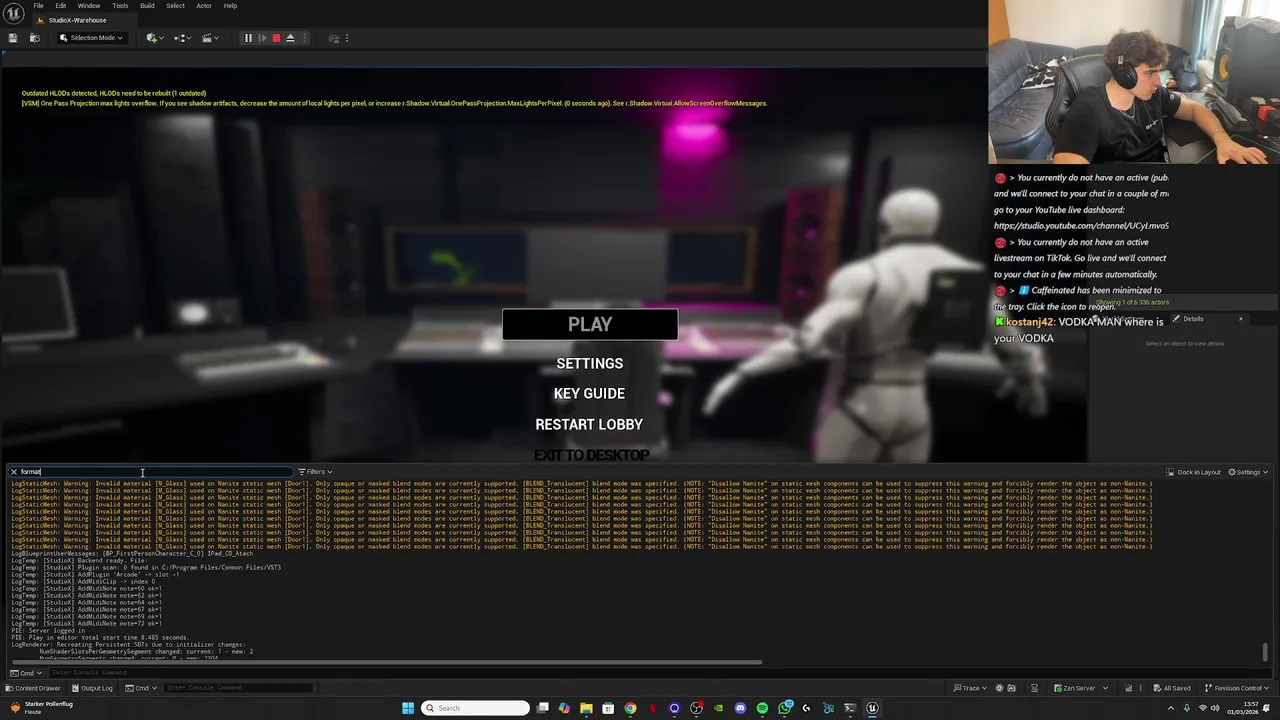The width and height of the screenshot is (1280, 720).
Task: Click the All Saved status indicator
Action: 1170,688
